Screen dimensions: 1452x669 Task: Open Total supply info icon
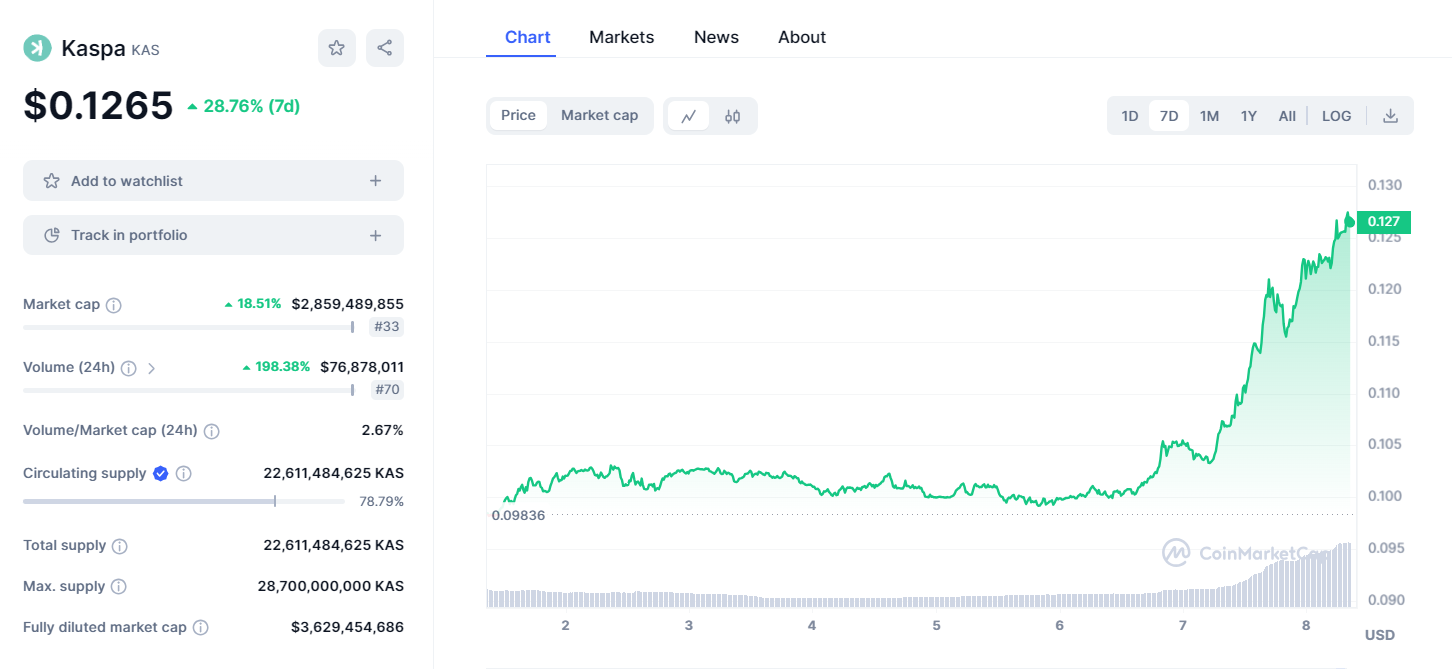pos(120,546)
